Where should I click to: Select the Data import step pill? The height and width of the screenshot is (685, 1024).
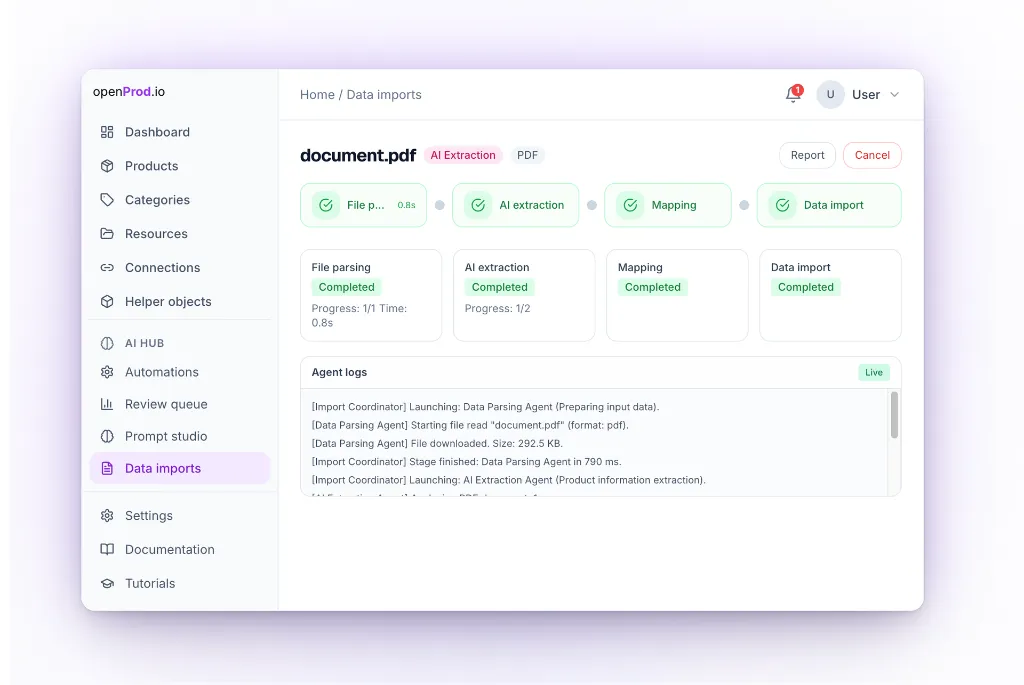pos(829,205)
